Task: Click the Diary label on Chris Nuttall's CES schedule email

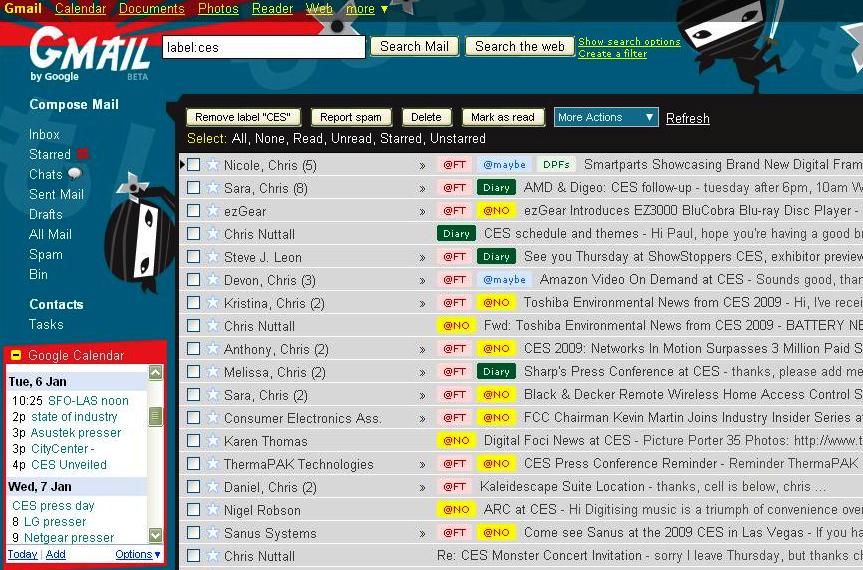Action: click(x=456, y=234)
